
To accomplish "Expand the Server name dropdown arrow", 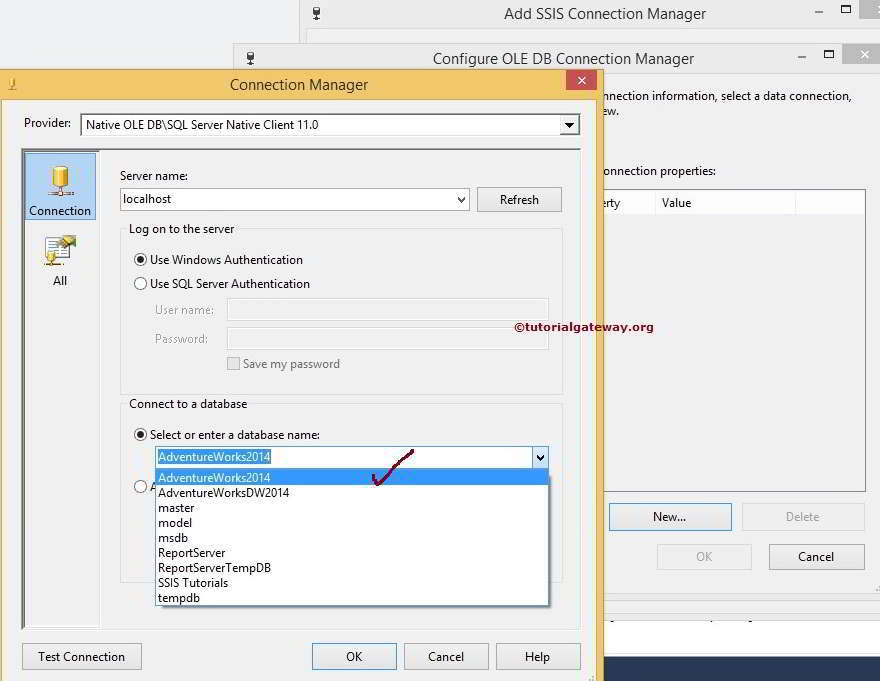I will (461, 199).
